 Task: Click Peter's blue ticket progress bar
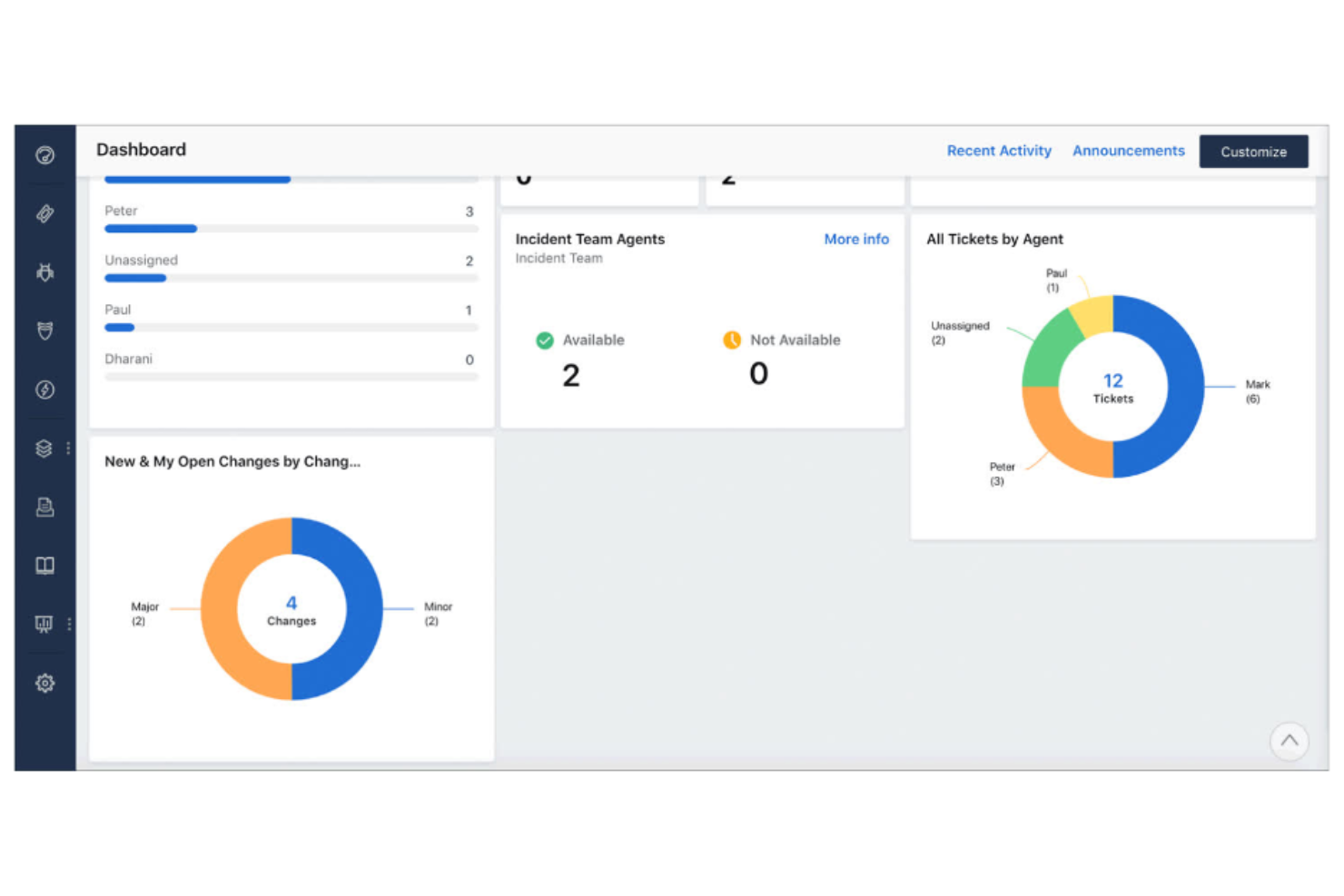[x=151, y=229]
